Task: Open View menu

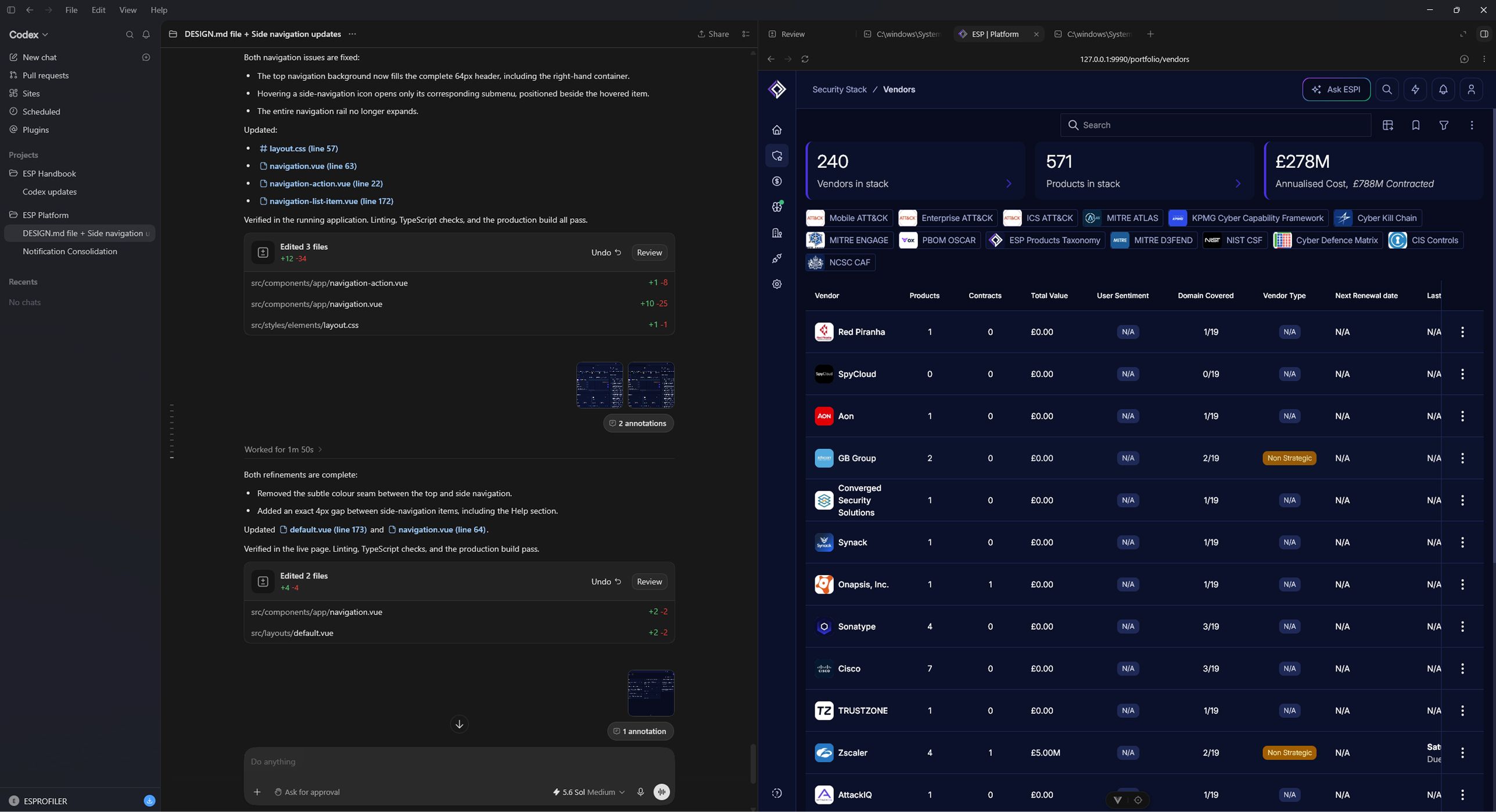Action: point(128,10)
